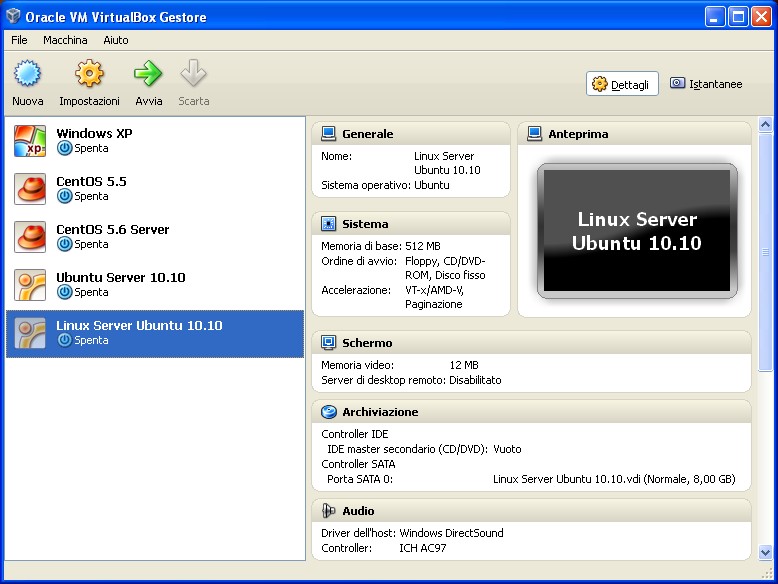Switch to Istantanee snapshots view
This screenshot has height=584, width=778.
coord(706,84)
